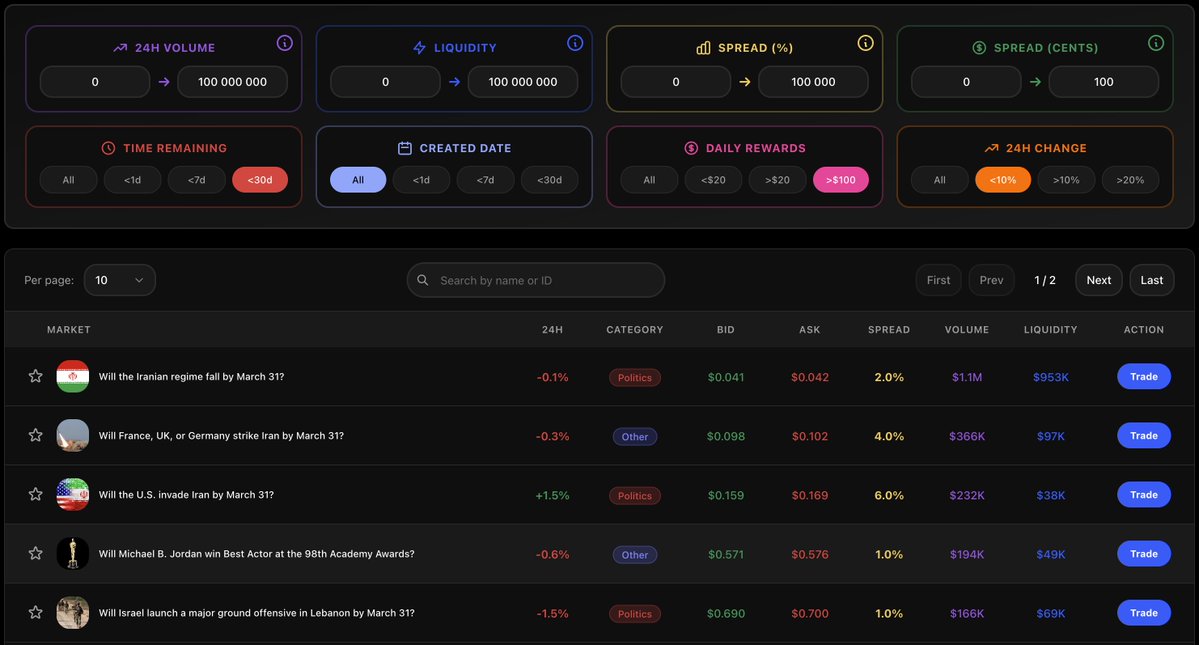Viewport: 1199px width, 645px height.
Task: Star the U.S. invade Iran market
Action: click(35, 494)
